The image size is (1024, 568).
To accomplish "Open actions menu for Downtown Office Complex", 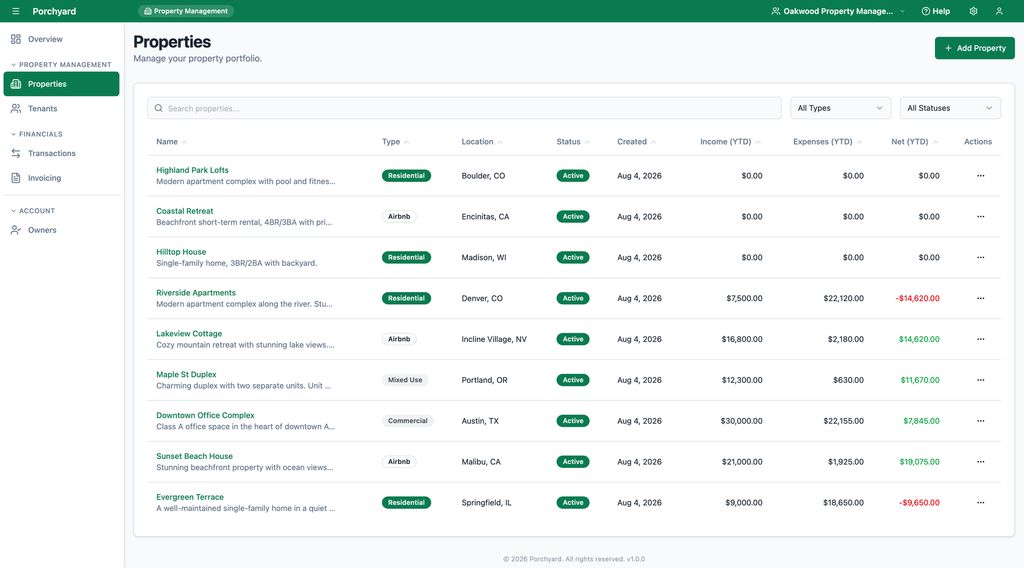I will coord(980,421).
